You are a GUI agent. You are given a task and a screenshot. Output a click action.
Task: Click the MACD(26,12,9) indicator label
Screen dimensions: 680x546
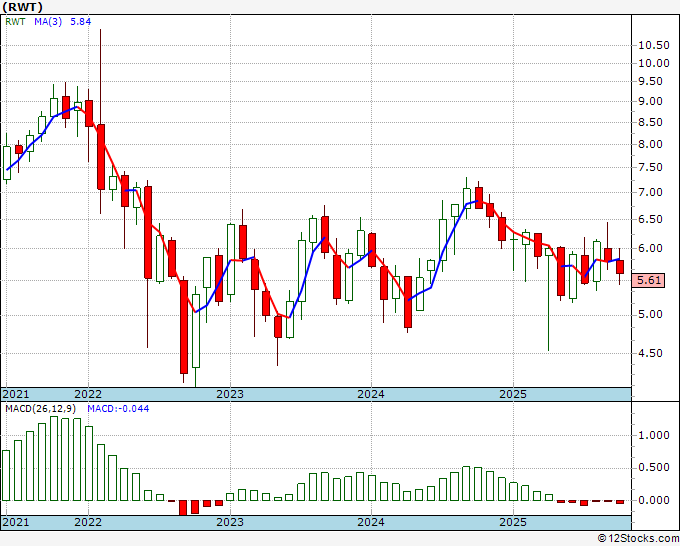(41, 409)
